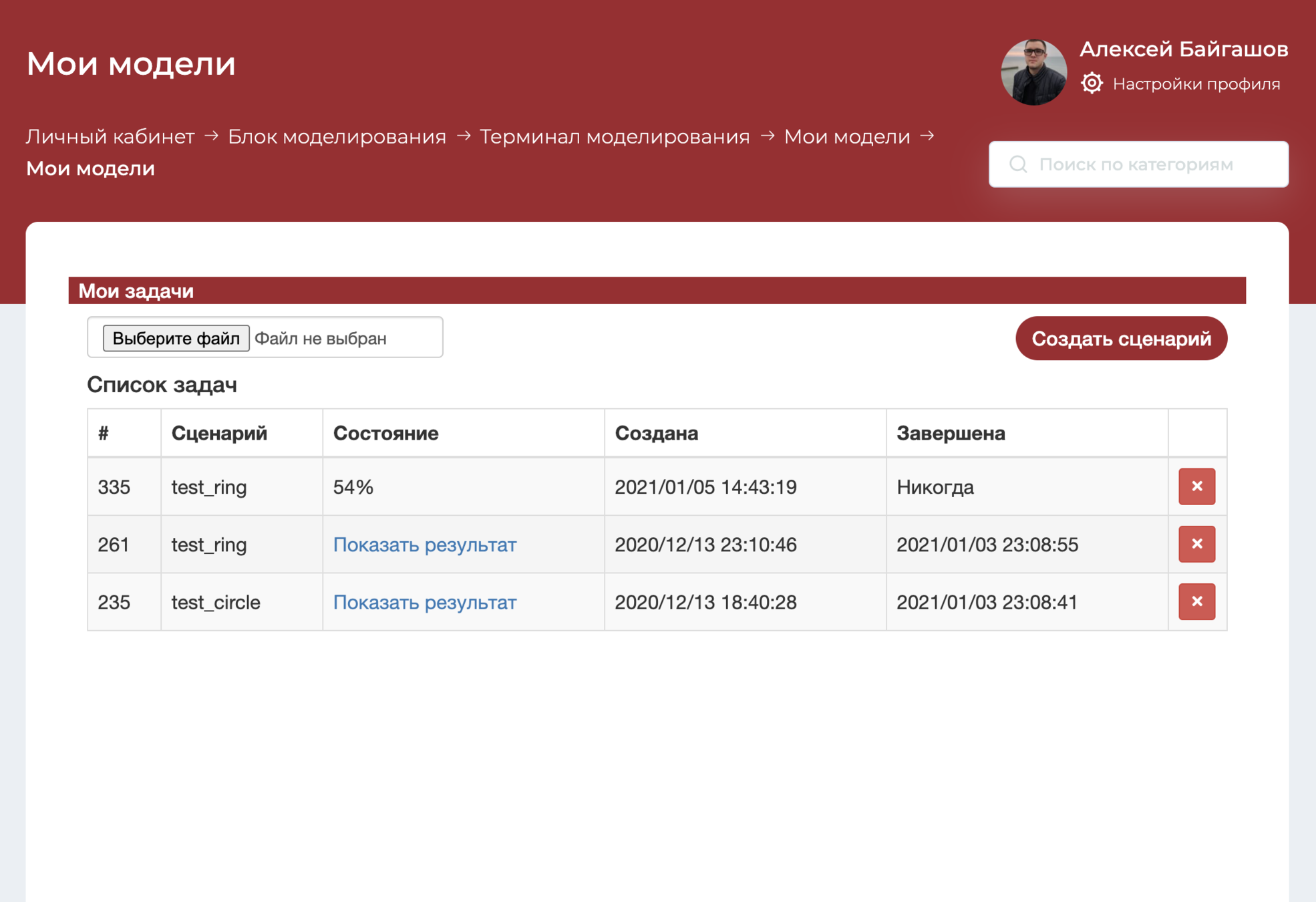Show result for task 261

click(x=424, y=545)
